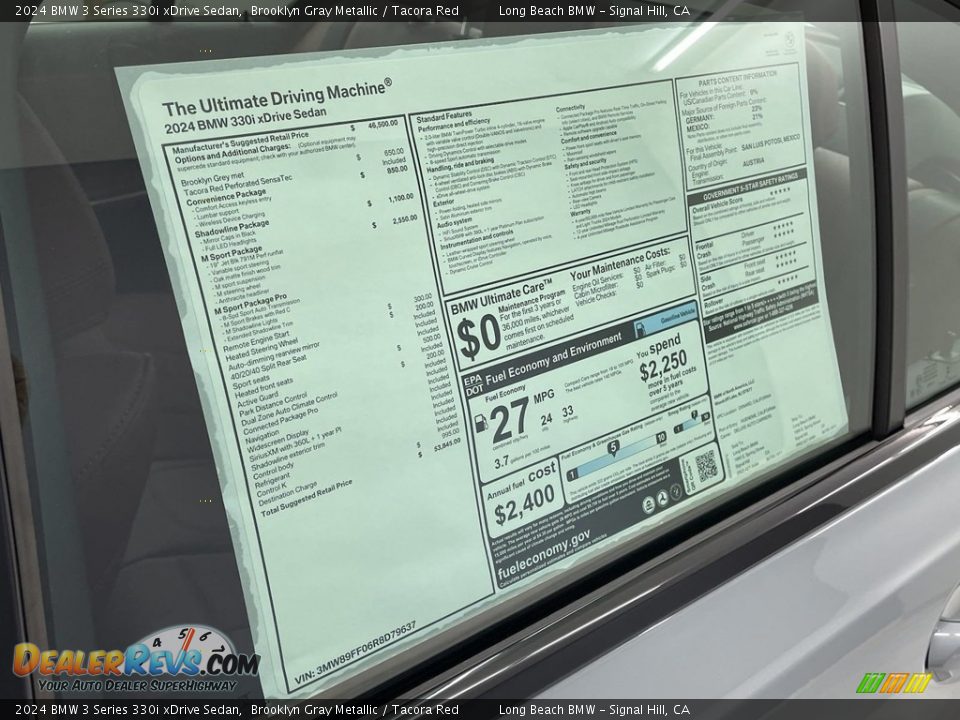The height and width of the screenshot is (720, 960).
Task: Click the "10" end of the greenhouse rating bar
Action: coord(661,437)
